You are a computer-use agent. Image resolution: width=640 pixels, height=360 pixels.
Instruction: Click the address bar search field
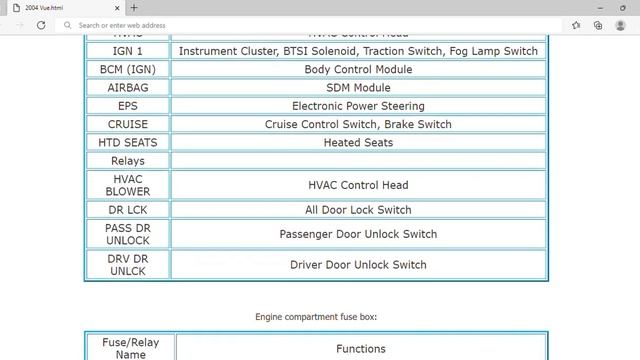pos(310,25)
